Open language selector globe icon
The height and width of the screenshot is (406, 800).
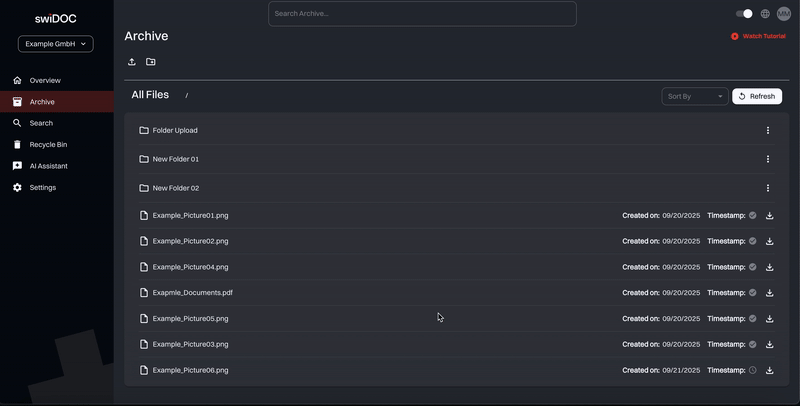[x=765, y=14]
